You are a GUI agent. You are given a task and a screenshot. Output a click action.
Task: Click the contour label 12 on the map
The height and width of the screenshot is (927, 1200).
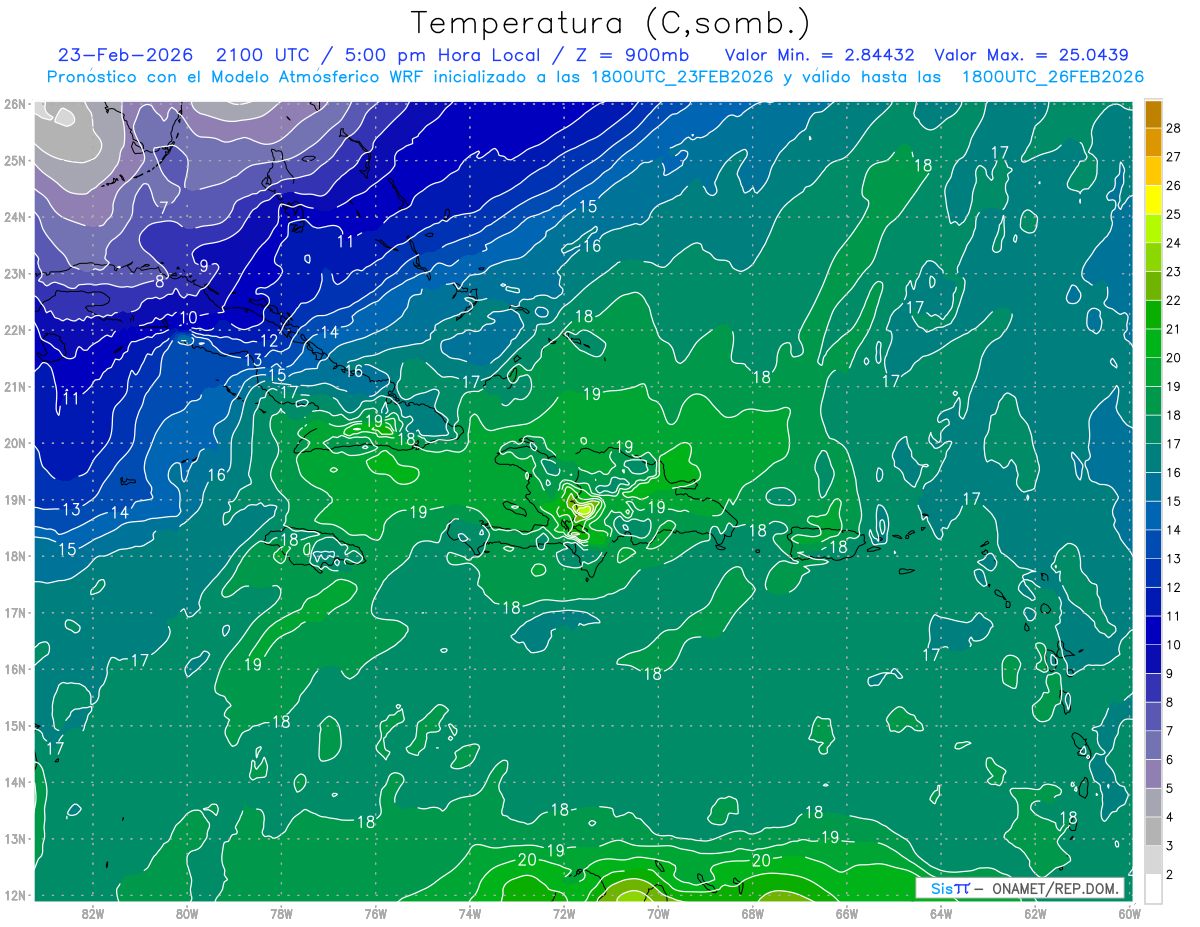269,341
